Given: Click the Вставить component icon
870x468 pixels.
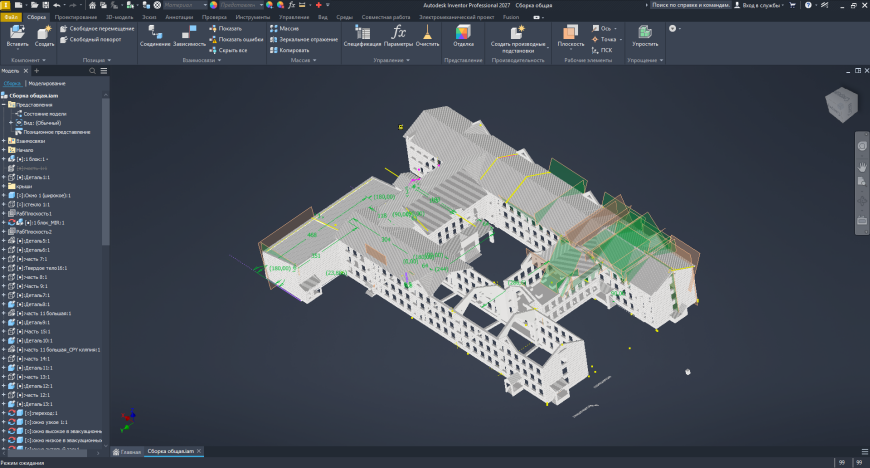Looking at the screenshot, I should click(17, 36).
